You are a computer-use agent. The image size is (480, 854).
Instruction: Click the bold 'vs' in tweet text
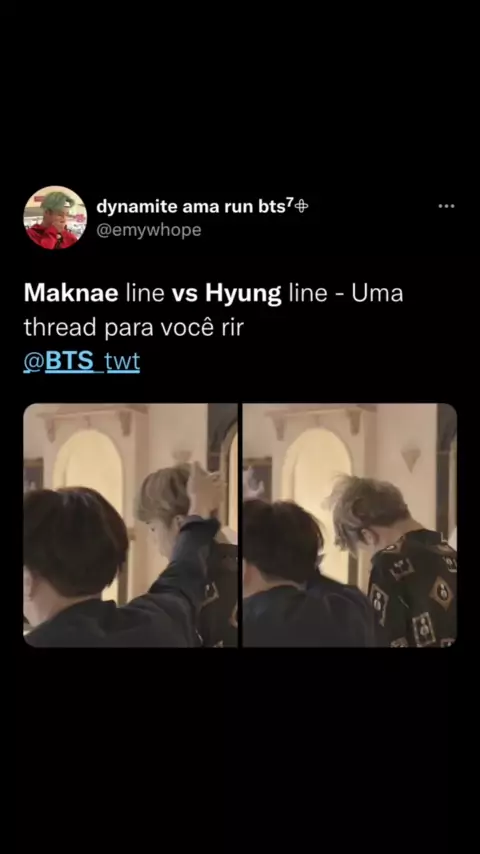click(184, 295)
